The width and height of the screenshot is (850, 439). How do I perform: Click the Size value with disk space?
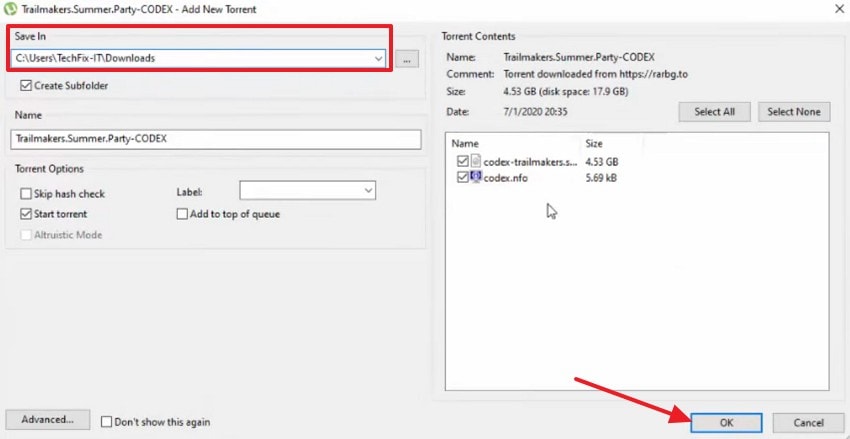point(565,92)
